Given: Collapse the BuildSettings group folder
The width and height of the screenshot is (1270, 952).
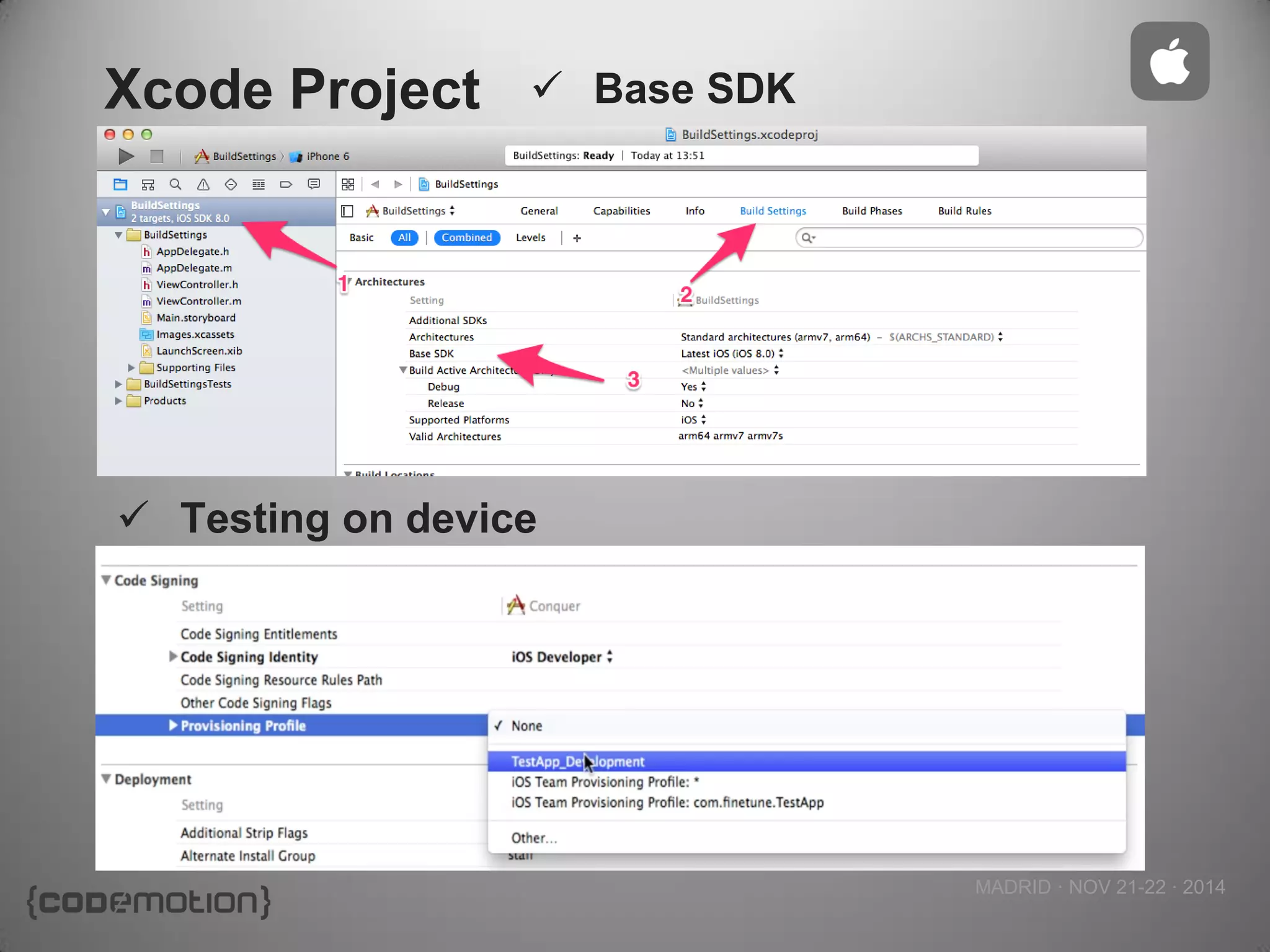Looking at the screenshot, I should pos(118,235).
